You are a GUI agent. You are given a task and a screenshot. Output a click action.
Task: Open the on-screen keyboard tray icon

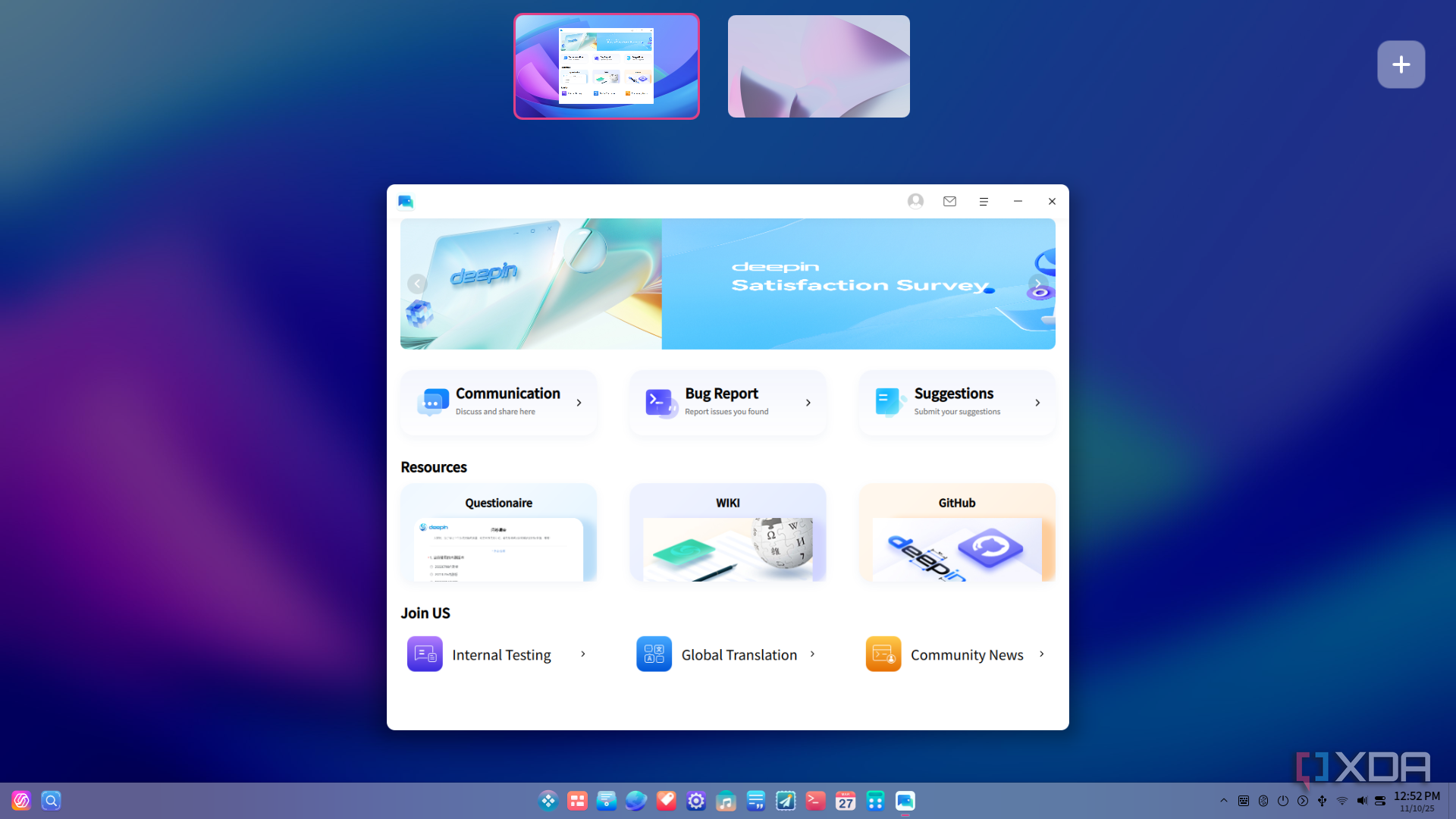[1244, 801]
